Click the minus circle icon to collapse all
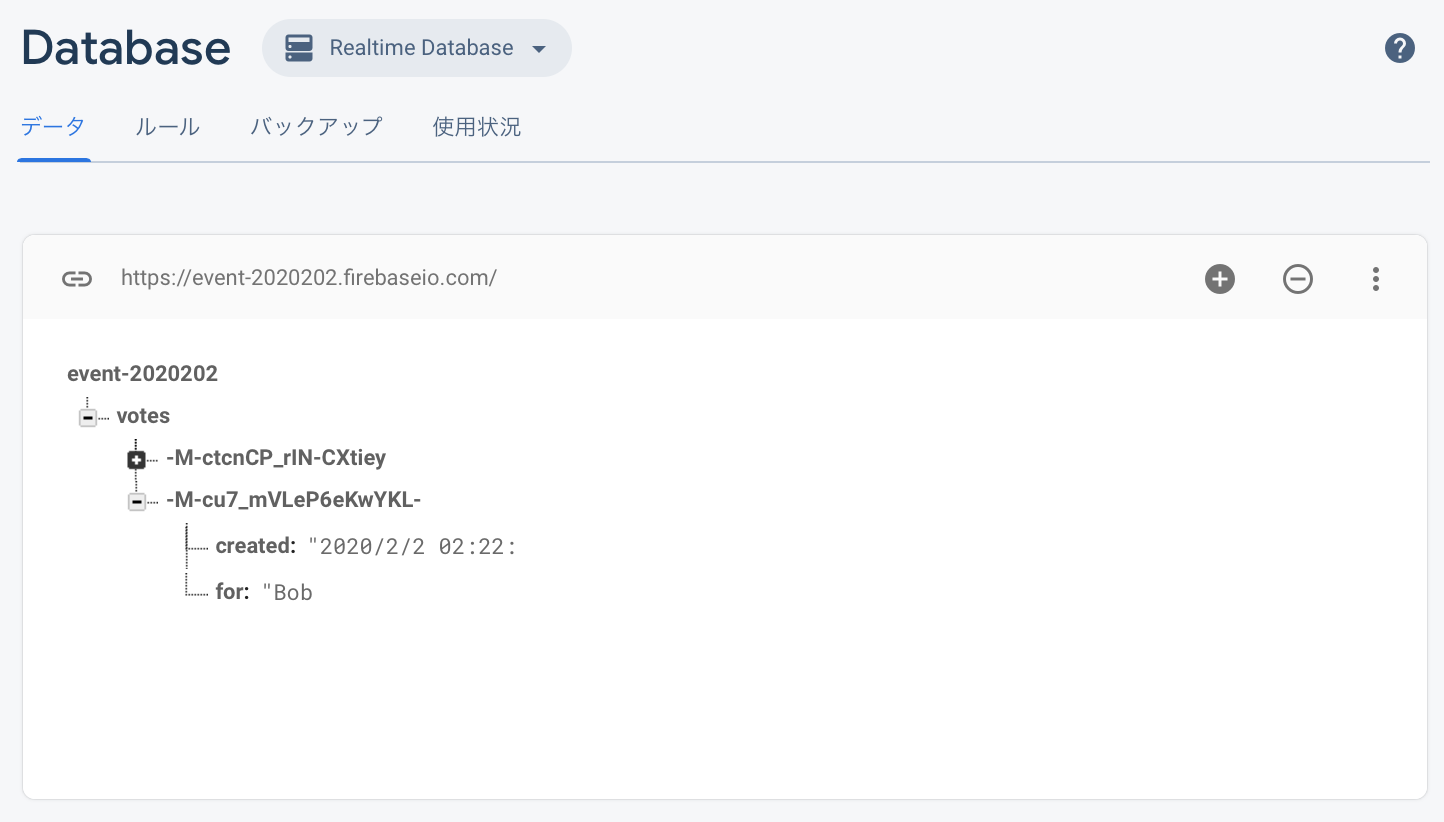This screenshot has width=1444, height=822. pos(1298,279)
